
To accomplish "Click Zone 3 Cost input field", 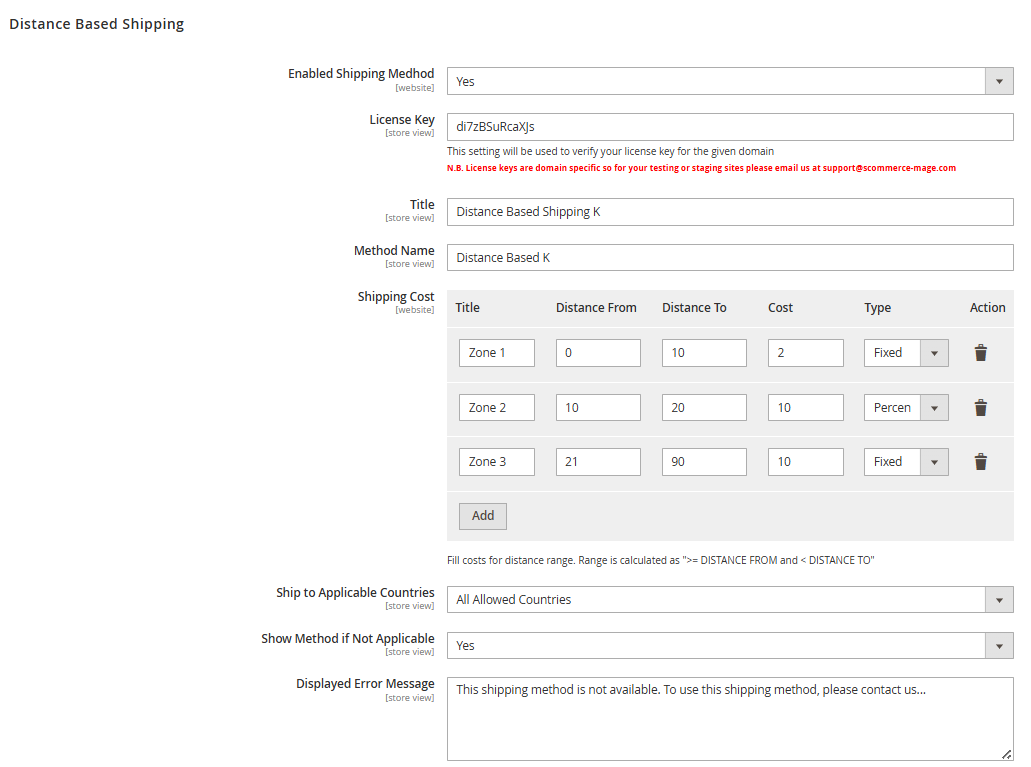I will coord(805,462).
